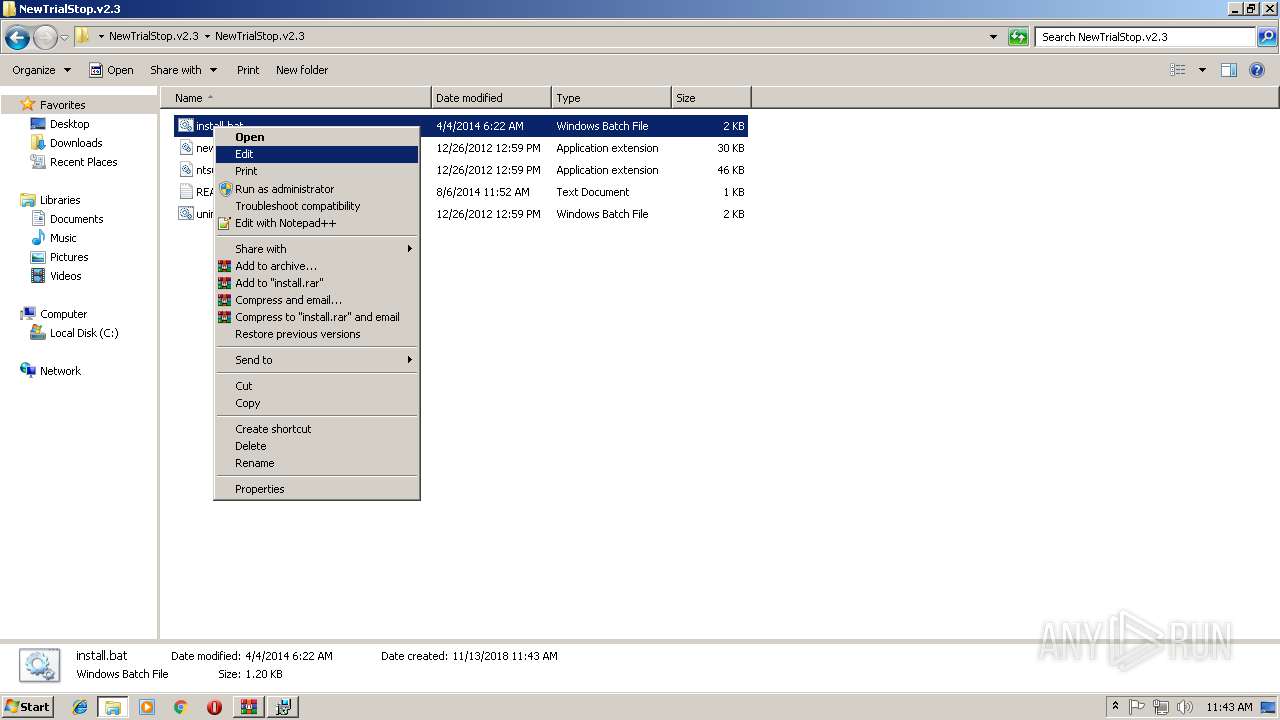Select Run as administrator
Image resolution: width=1280 pixels, height=720 pixels.
point(317,189)
